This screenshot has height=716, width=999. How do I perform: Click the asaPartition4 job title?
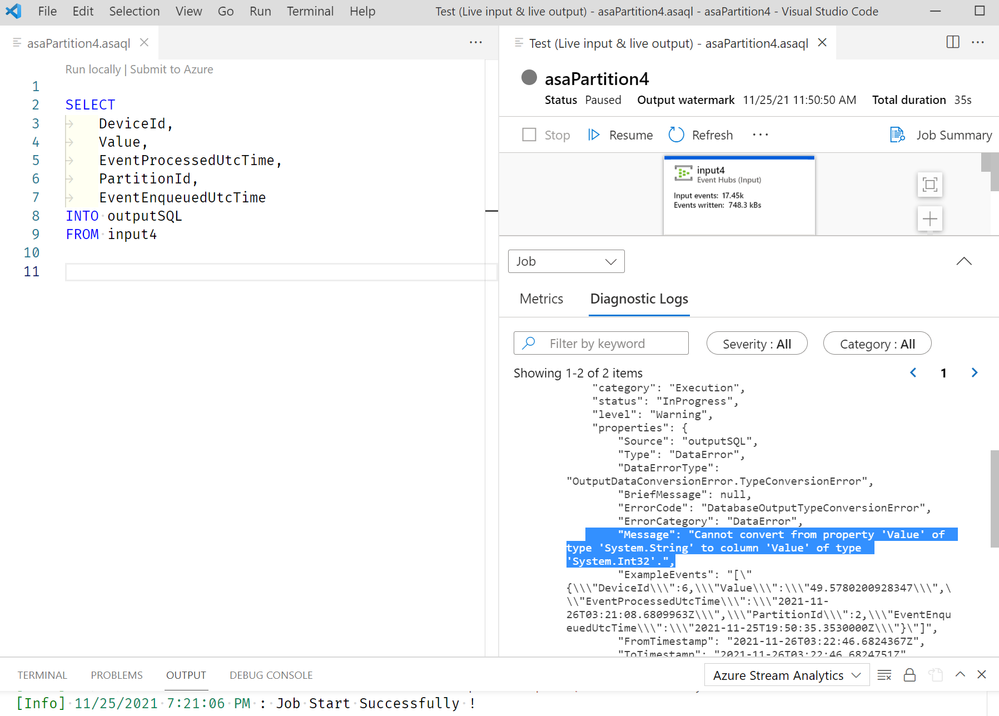(596, 79)
